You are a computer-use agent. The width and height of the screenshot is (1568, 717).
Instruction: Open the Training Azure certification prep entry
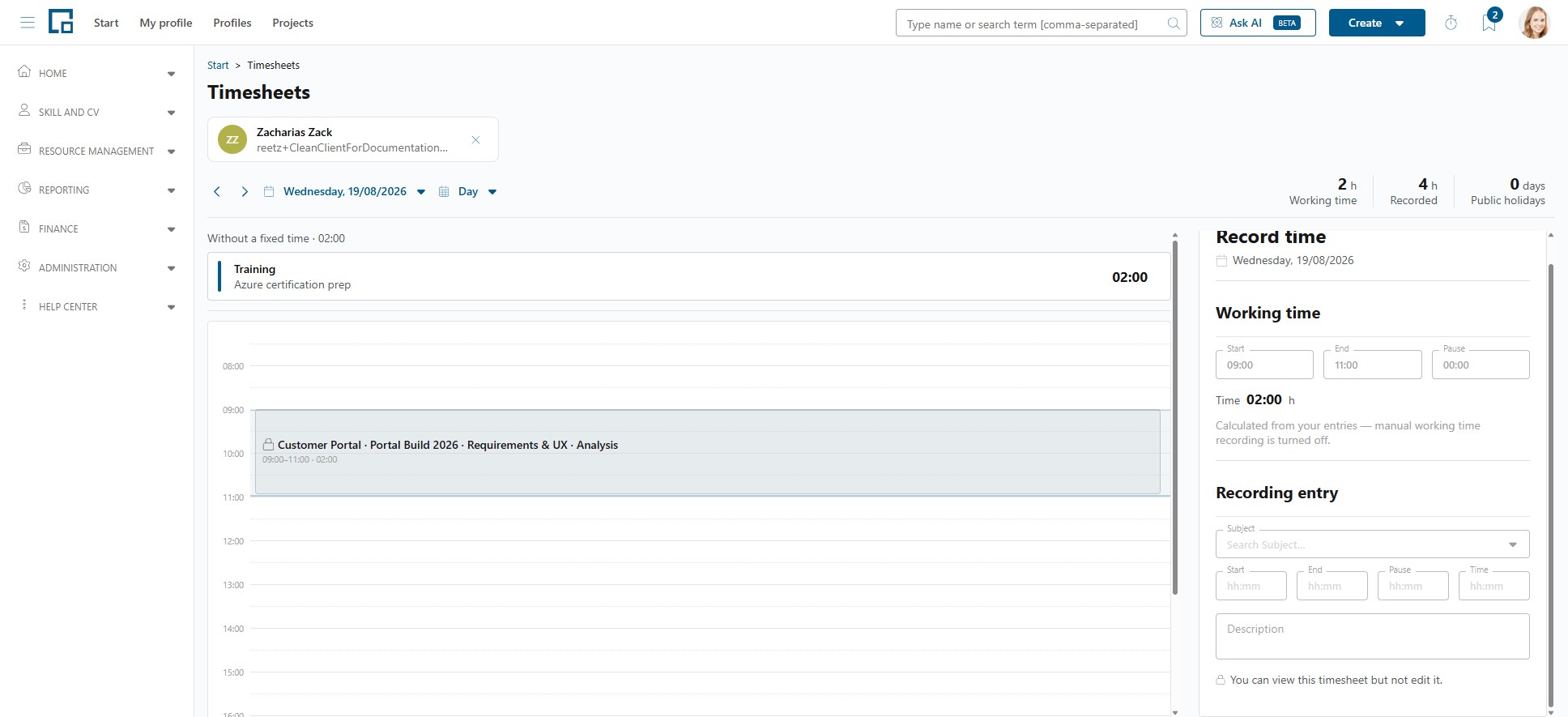coord(688,276)
